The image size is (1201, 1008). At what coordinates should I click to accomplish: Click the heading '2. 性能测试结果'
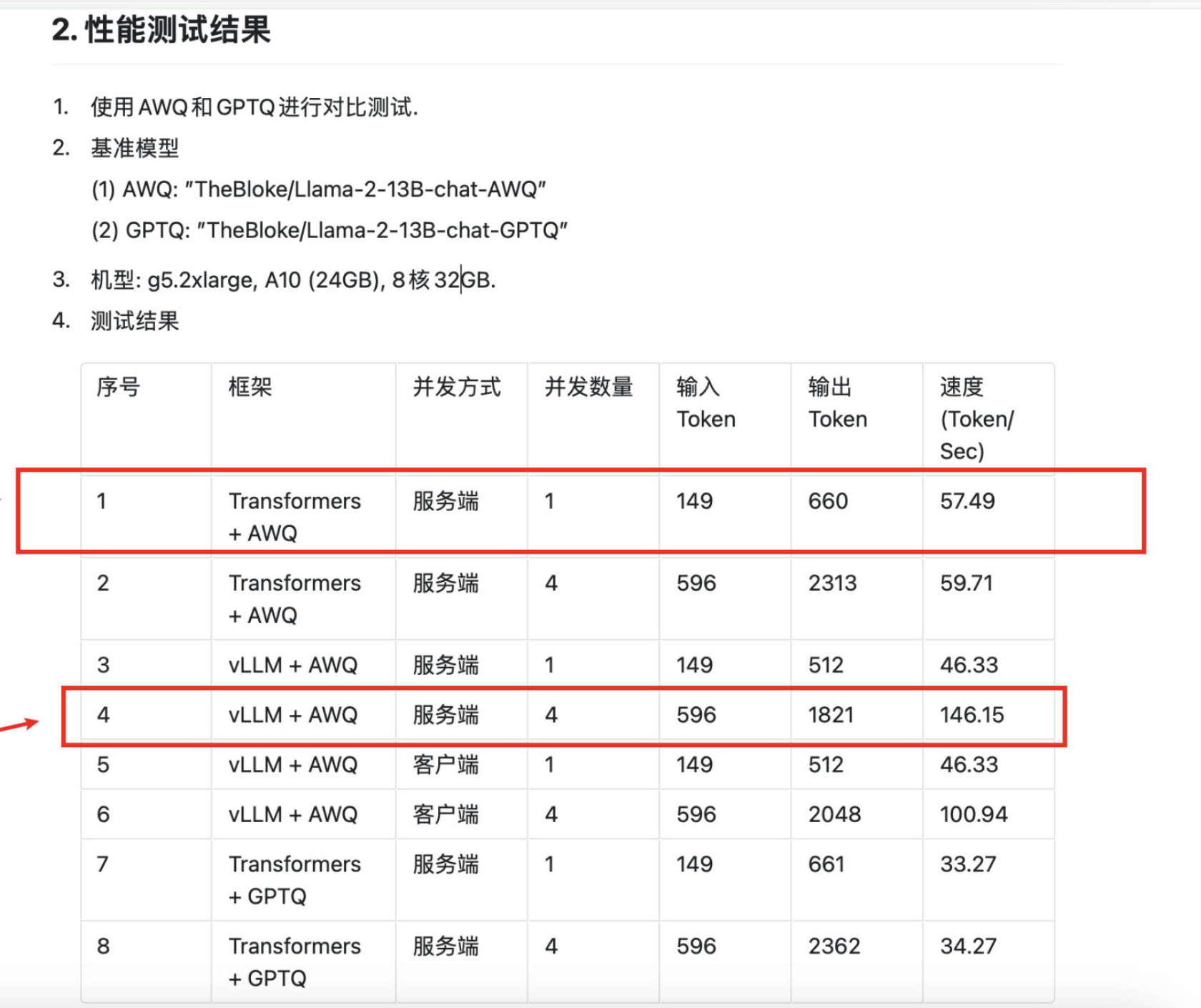tap(161, 30)
